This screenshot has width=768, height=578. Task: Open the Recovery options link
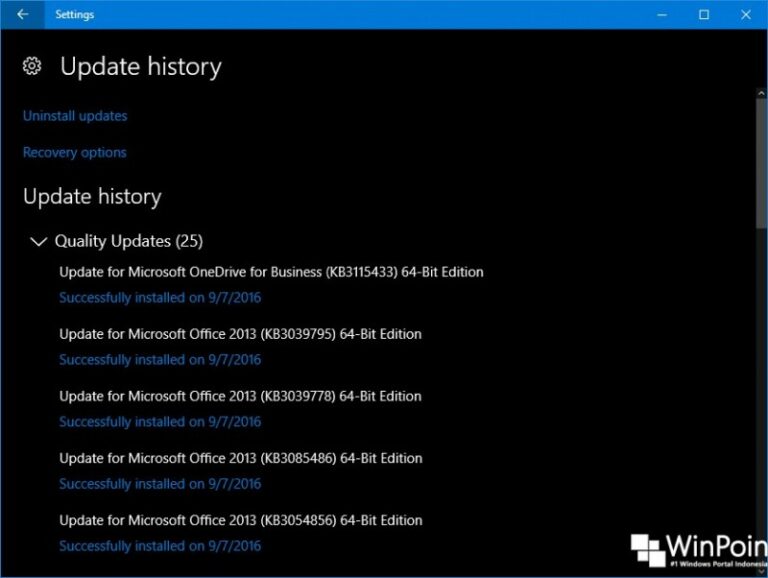pyautogui.click(x=74, y=152)
